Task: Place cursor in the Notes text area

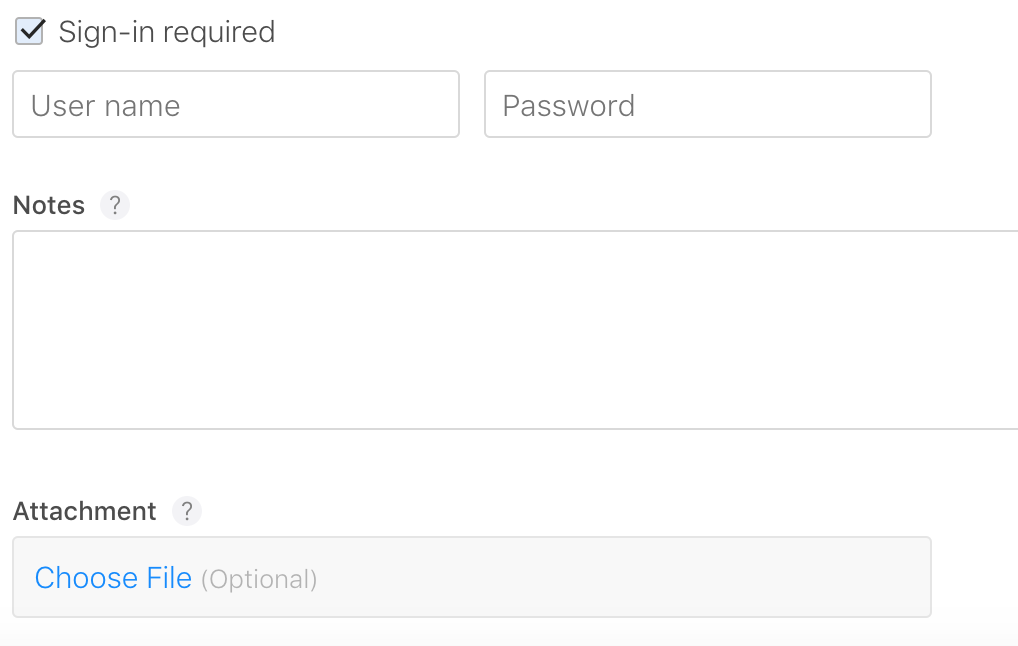Action: pyautogui.click(x=515, y=330)
